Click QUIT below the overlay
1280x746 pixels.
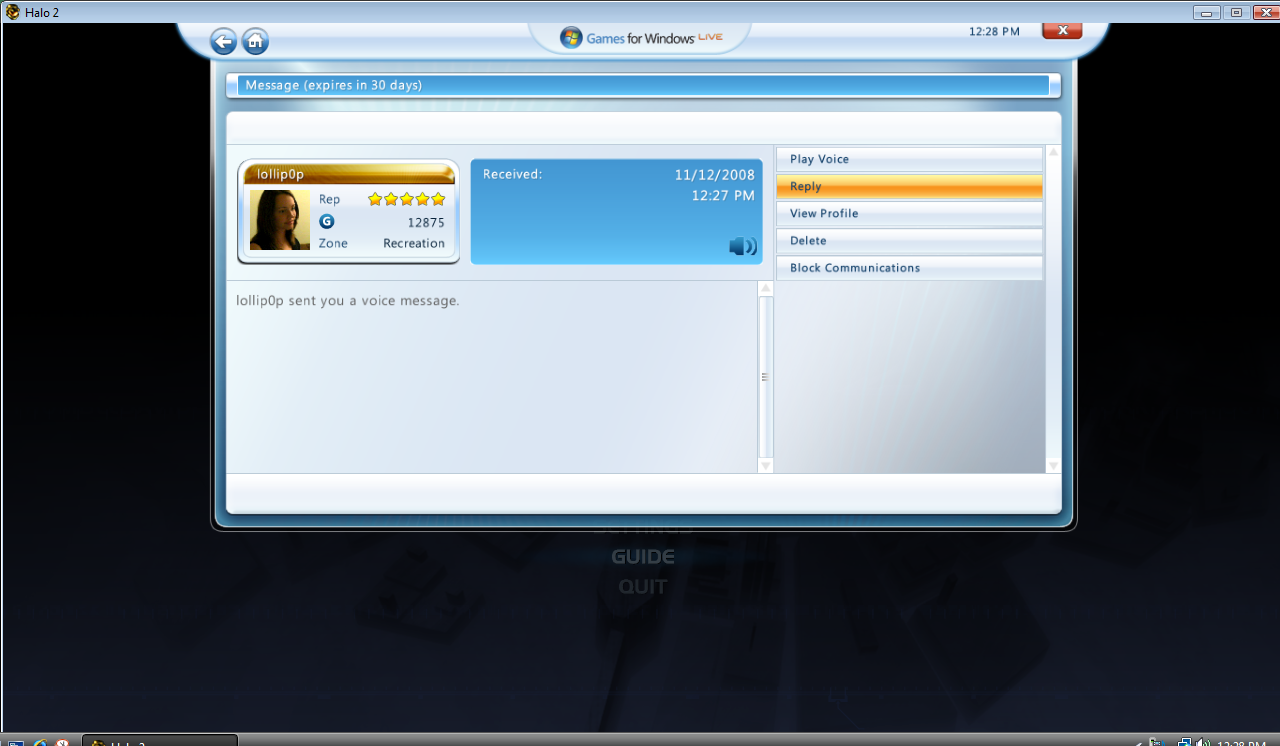click(x=642, y=586)
